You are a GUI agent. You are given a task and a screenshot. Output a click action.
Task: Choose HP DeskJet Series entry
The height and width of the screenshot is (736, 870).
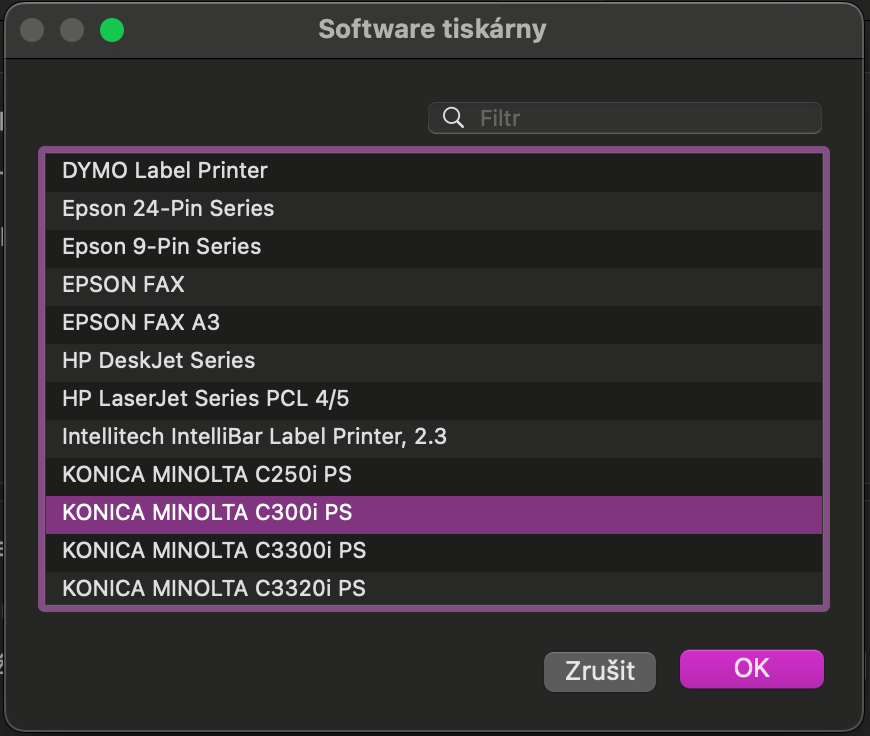point(434,361)
